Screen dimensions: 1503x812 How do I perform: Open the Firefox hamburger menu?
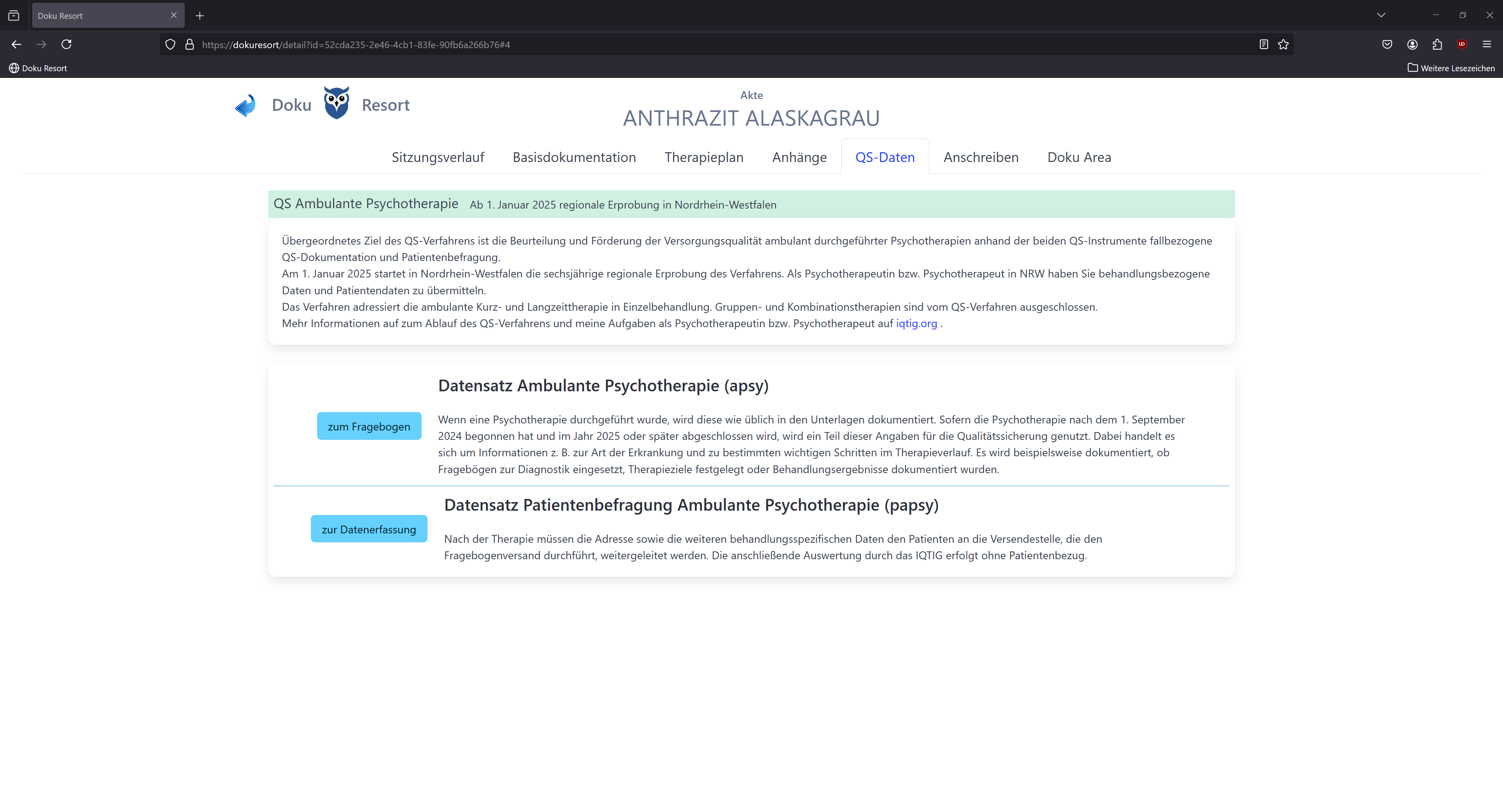(x=1487, y=44)
